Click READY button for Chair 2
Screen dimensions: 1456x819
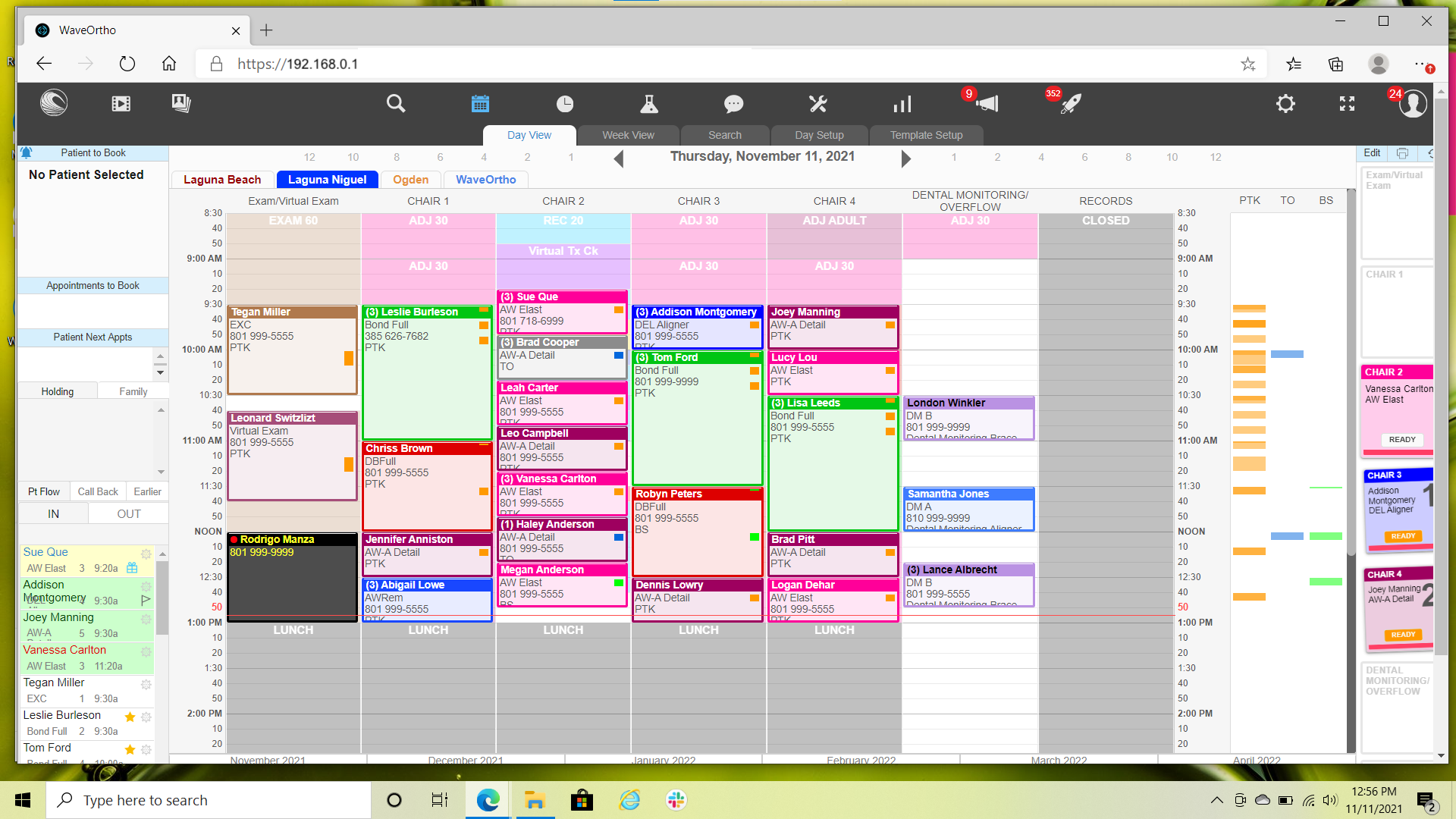click(1401, 440)
